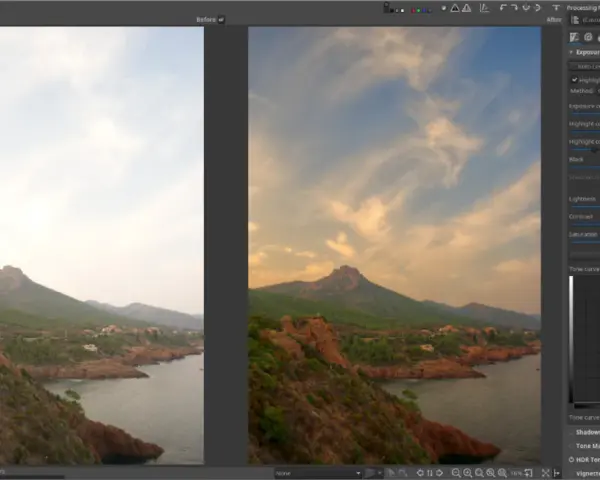Click the icon left of Processing label
This screenshot has height=480, width=600.
coord(556,8)
